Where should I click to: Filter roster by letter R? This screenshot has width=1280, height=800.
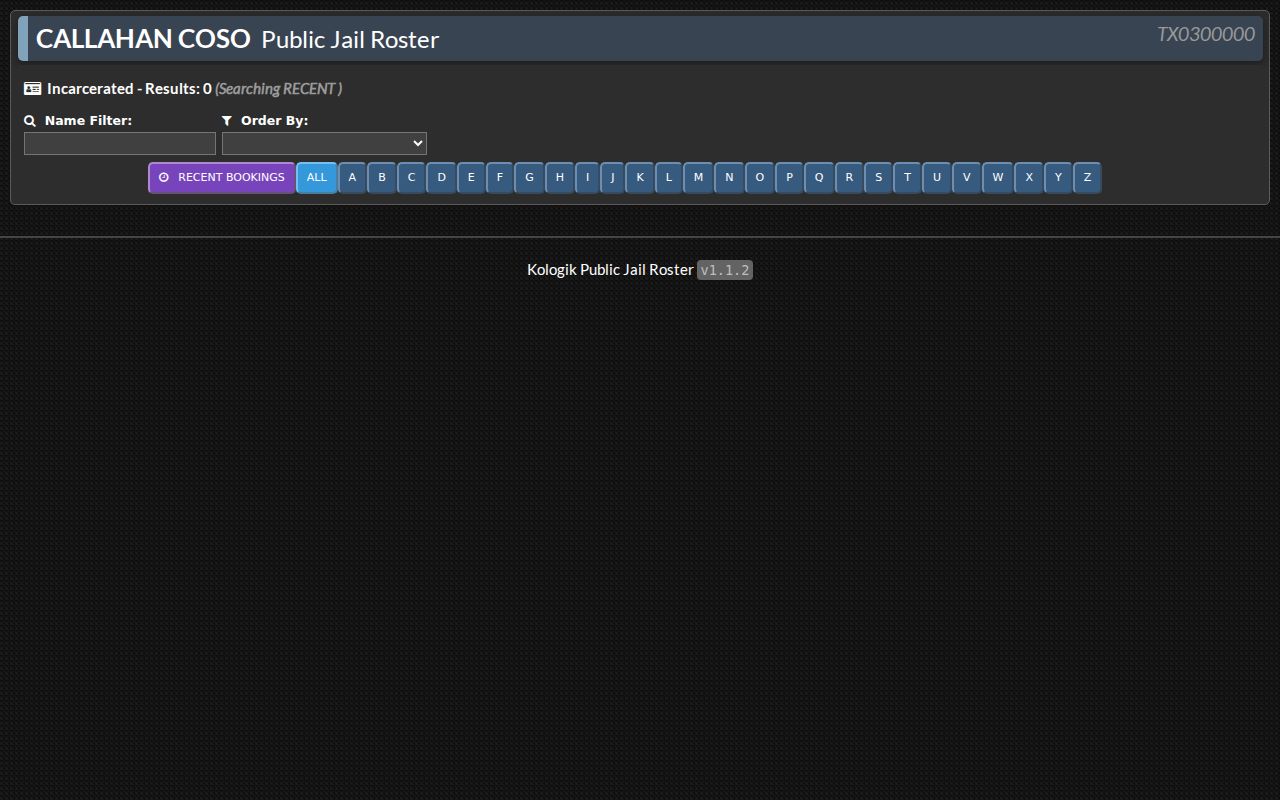point(849,178)
